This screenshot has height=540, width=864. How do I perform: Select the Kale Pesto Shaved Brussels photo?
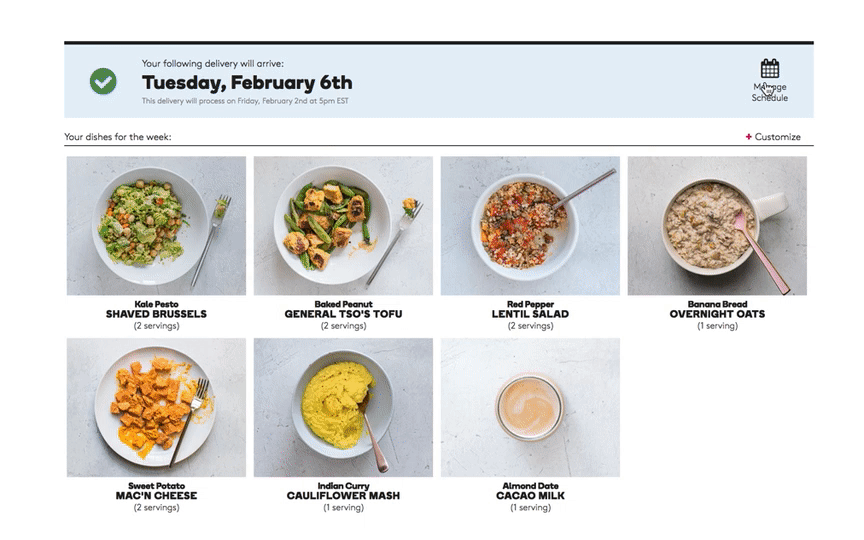(x=156, y=226)
